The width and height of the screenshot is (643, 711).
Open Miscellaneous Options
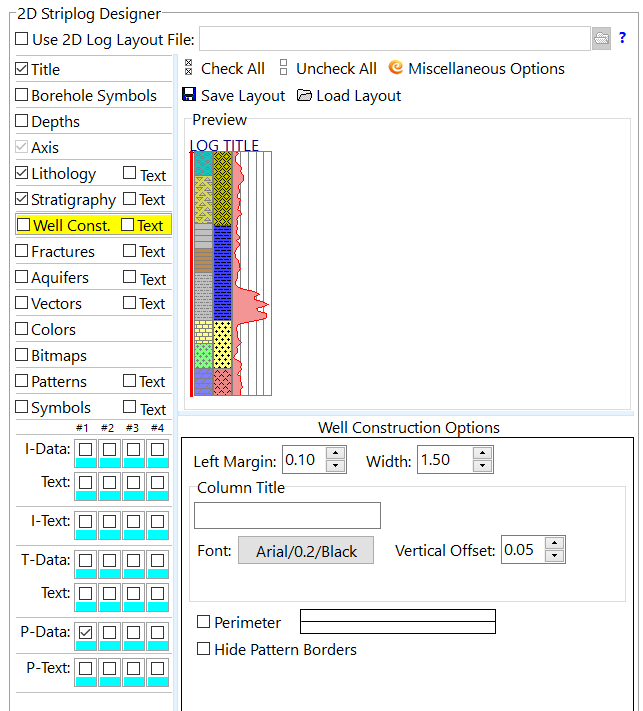395,68
